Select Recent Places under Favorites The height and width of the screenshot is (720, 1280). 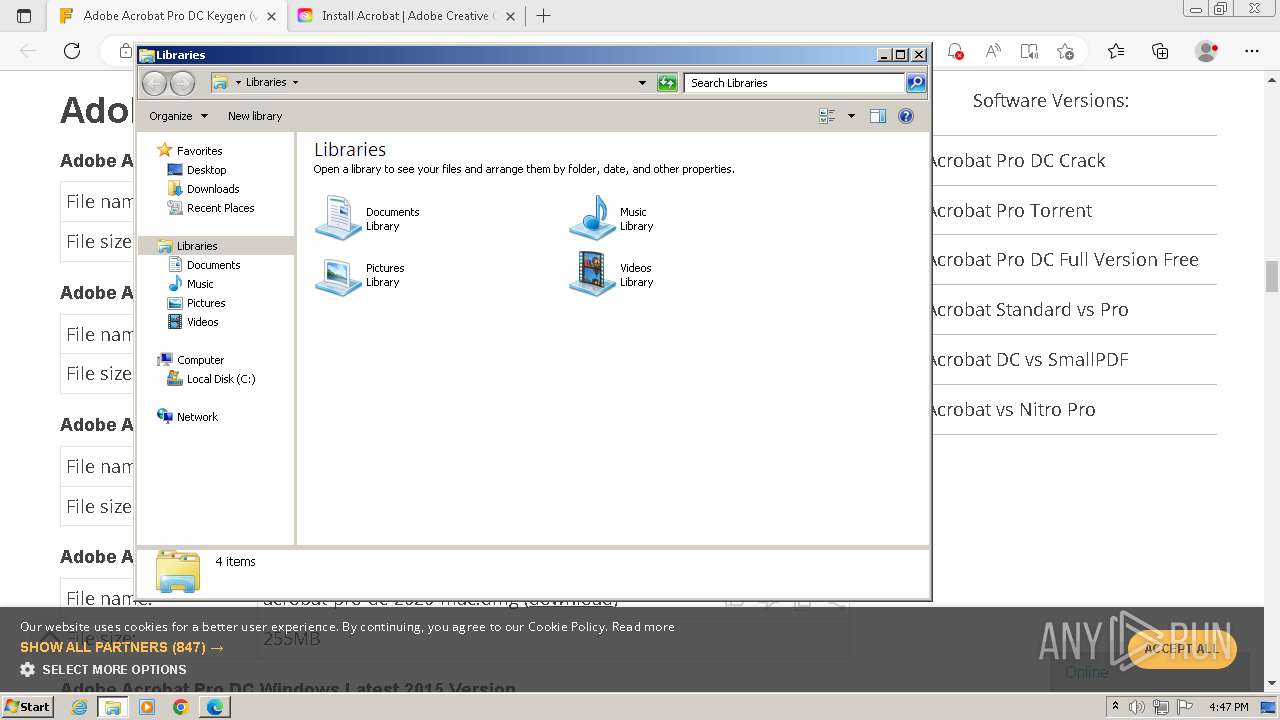click(x=220, y=208)
